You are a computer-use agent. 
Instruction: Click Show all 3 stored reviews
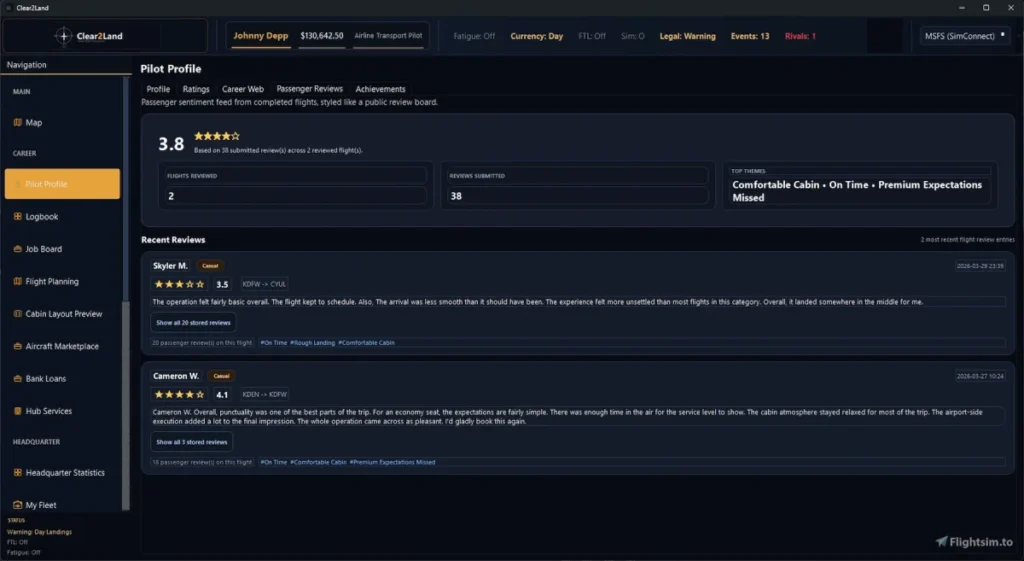tap(192, 442)
